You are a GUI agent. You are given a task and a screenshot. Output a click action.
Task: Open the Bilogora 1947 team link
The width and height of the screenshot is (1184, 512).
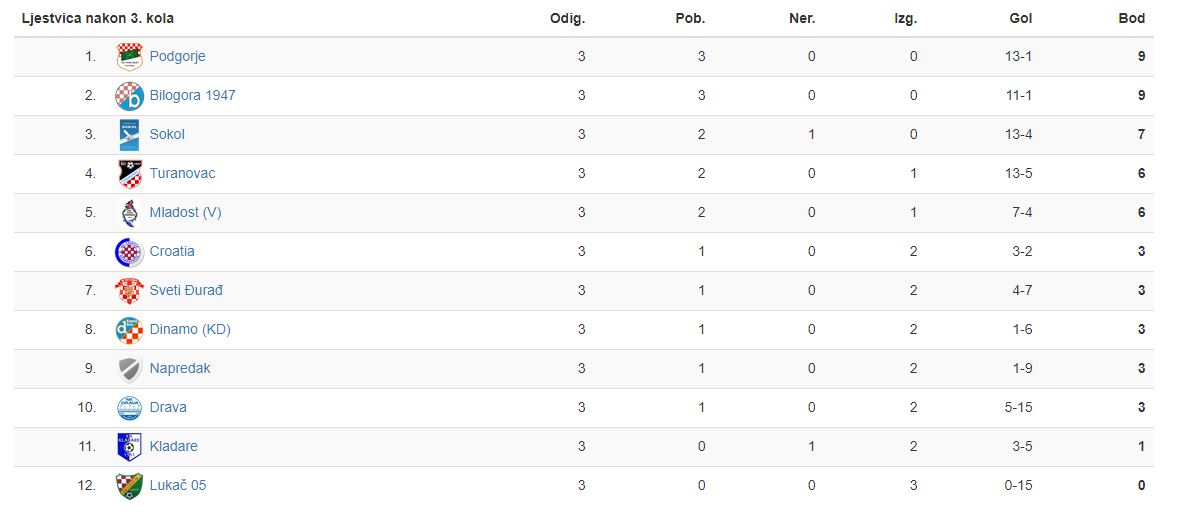click(193, 96)
